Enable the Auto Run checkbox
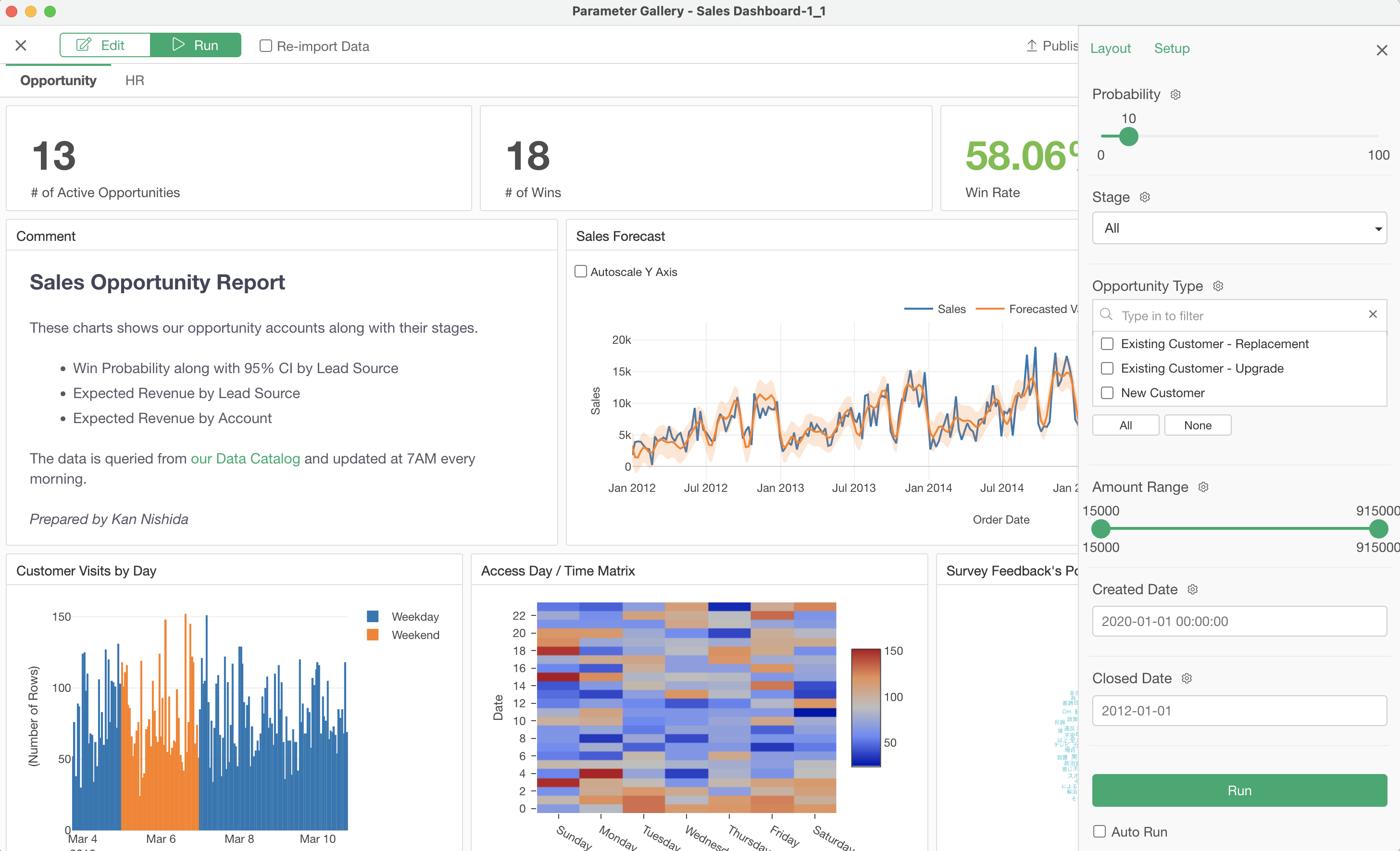 pyautogui.click(x=1100, y=832)
